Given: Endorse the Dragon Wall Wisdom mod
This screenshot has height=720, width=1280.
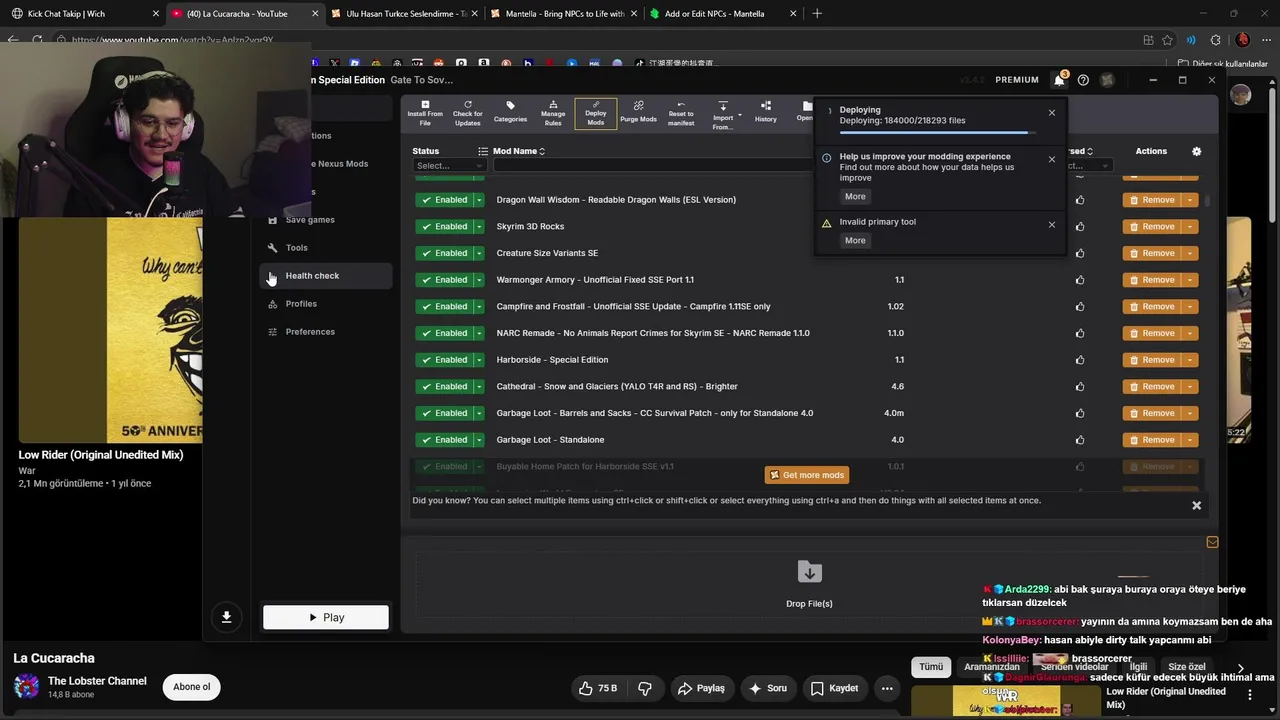Looking at the screenshot, I should [x=1080, y=200].
